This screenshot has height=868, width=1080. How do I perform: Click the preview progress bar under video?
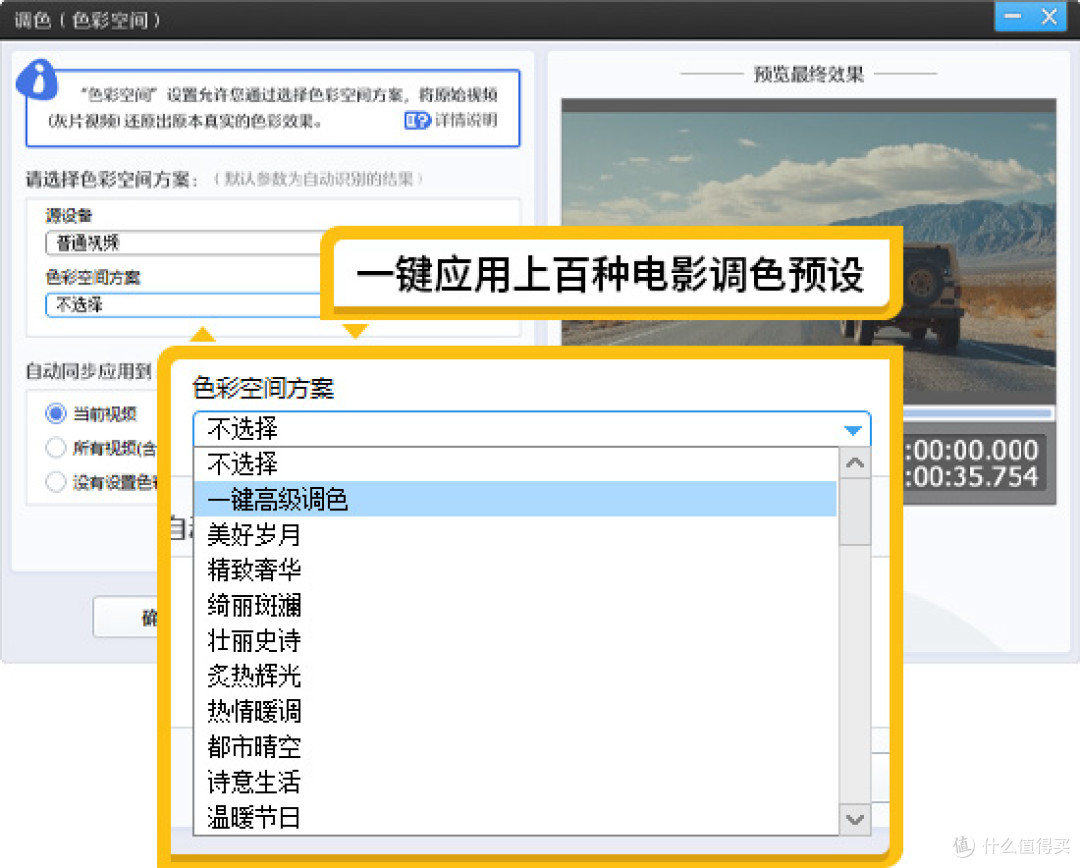977,413
